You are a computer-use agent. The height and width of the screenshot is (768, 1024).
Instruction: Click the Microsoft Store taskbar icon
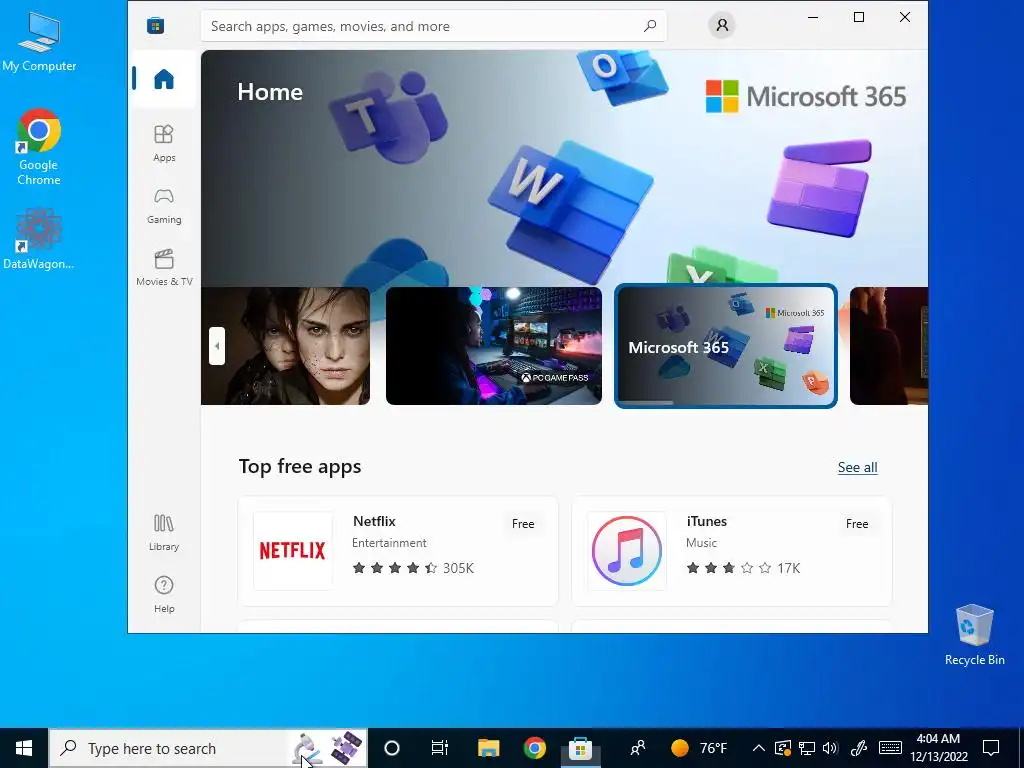(x=580, y=748)
